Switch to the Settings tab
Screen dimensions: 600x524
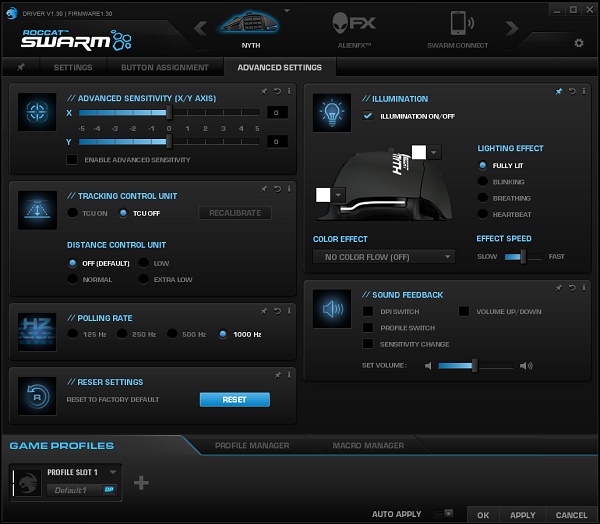coord(73,67)
